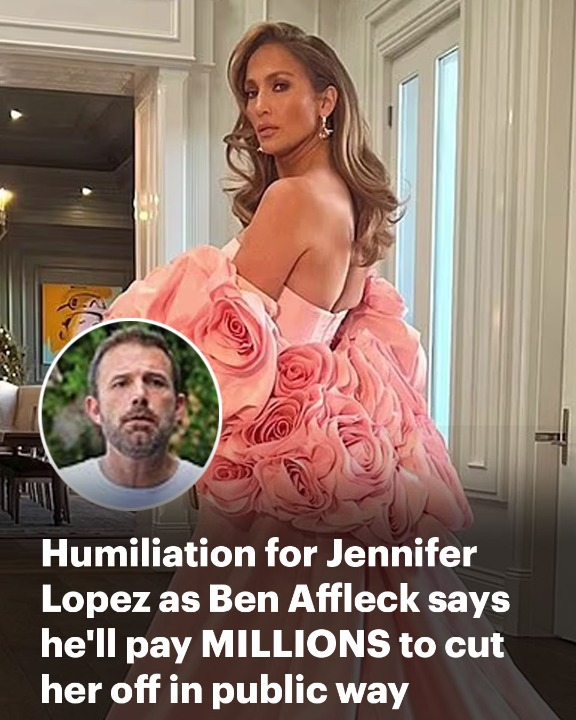576x720 pixels.
Task: Click the 'Lopez' word in the headline
Action: point(96,600)
